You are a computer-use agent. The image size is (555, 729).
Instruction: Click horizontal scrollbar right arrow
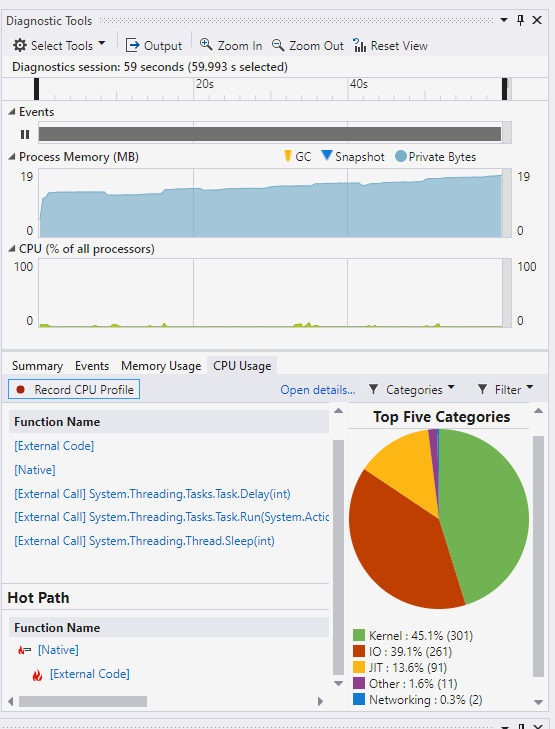[320, 701]
